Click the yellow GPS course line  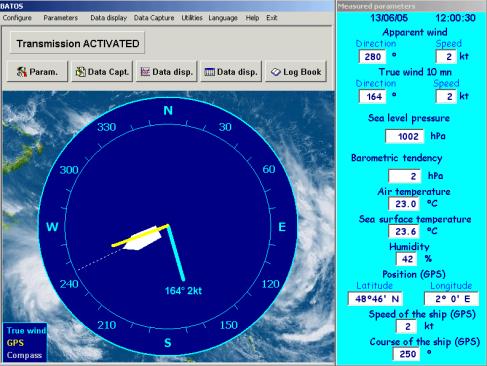(140, 236)
